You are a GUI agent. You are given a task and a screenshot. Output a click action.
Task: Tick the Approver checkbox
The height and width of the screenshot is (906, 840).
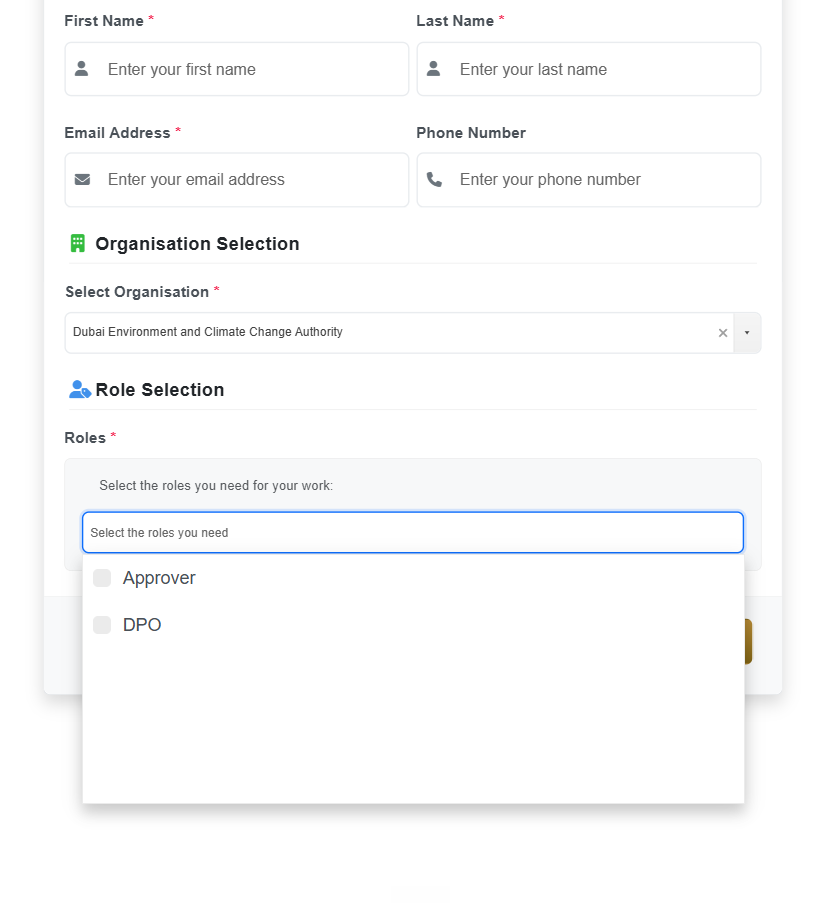click(x=102, y=578)
